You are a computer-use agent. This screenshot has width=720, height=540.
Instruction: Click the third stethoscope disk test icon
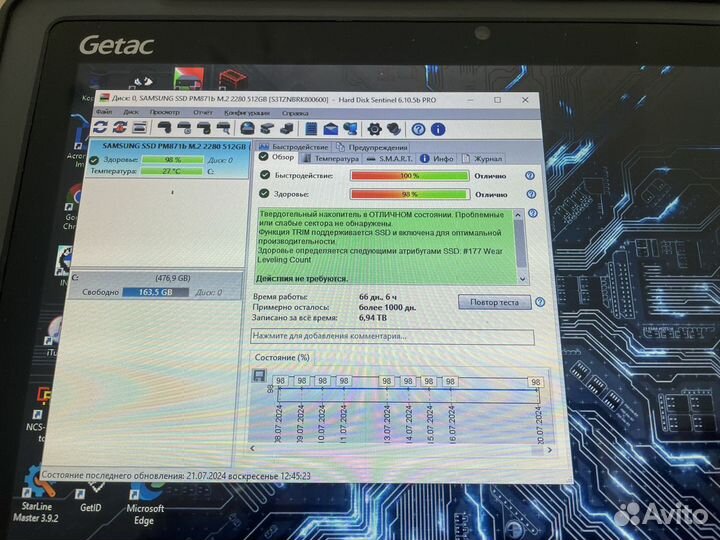pos(204,128)
